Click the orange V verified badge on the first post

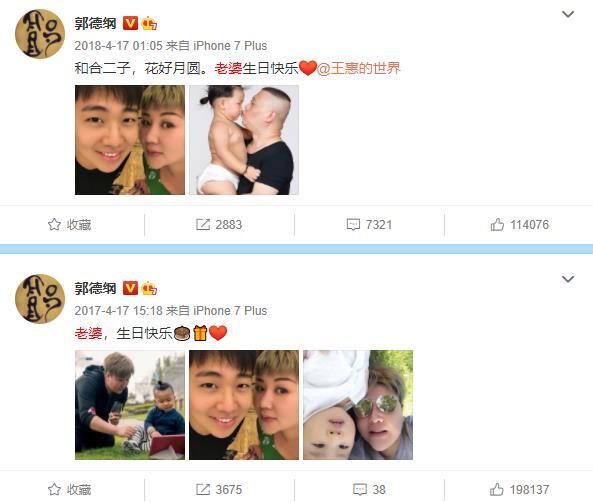130,23
